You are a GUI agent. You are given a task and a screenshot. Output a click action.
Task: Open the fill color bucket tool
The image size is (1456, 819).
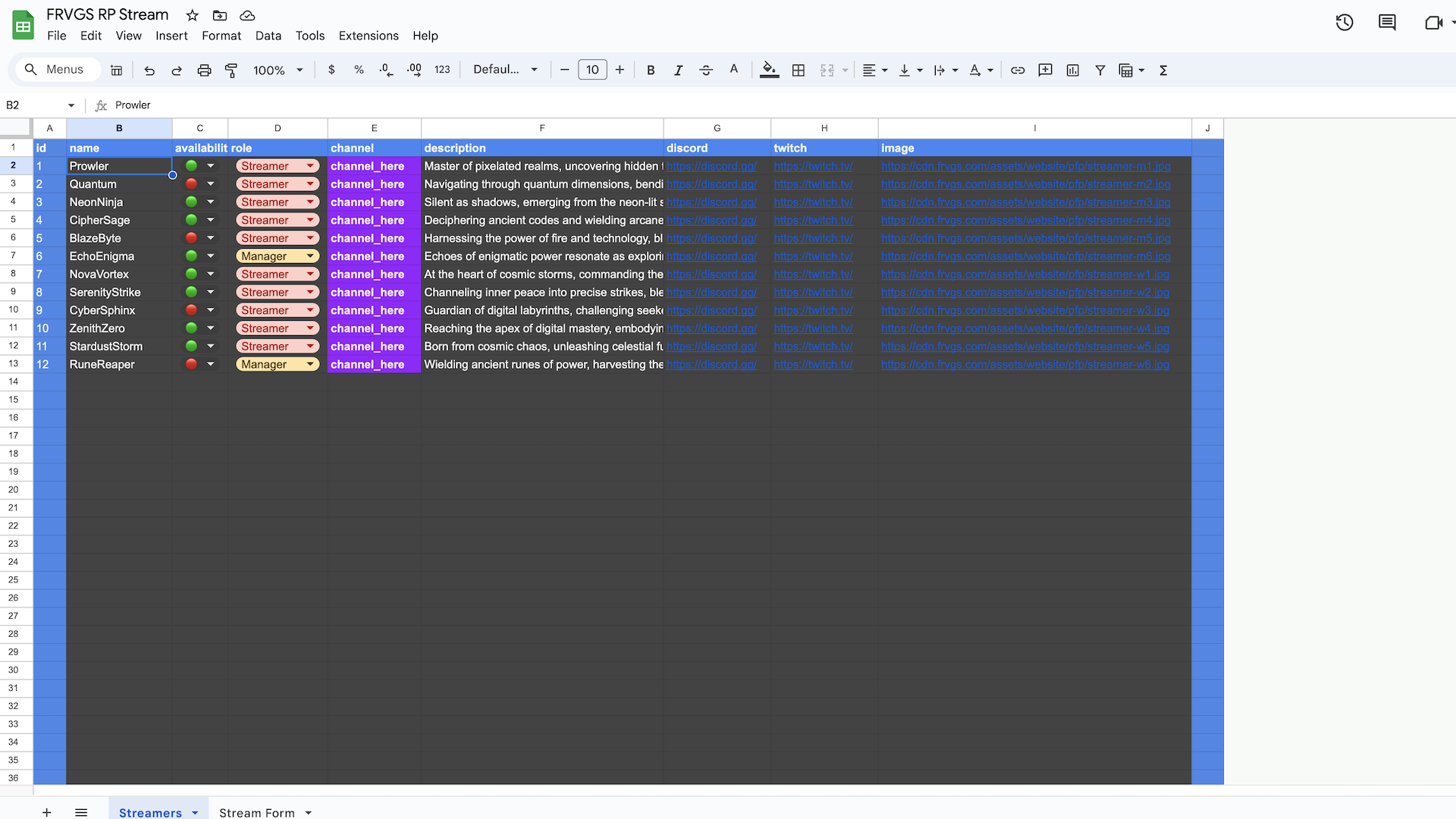coord(769,71)
